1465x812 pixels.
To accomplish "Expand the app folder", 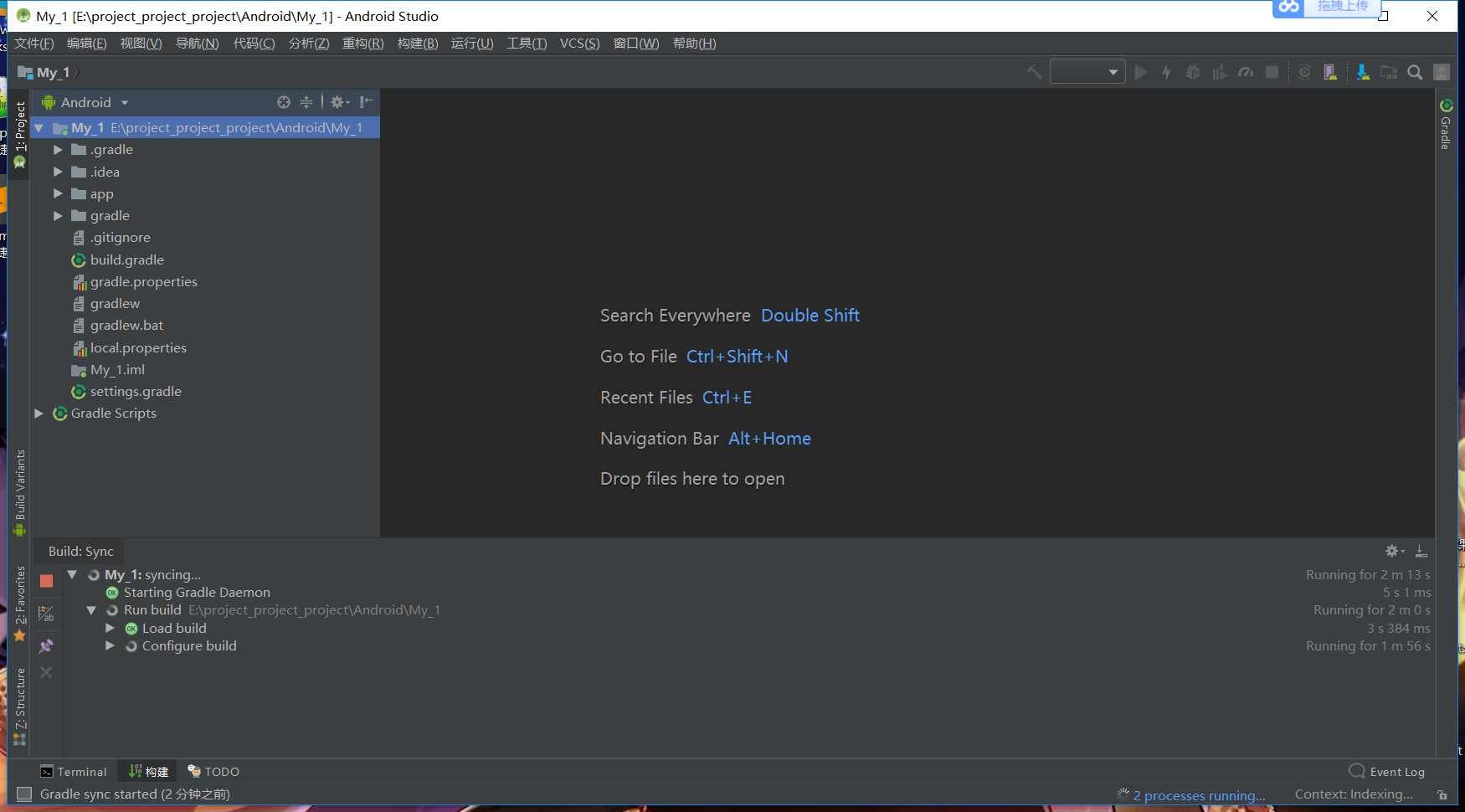I will pyautogui.click(x=58, y=193).
